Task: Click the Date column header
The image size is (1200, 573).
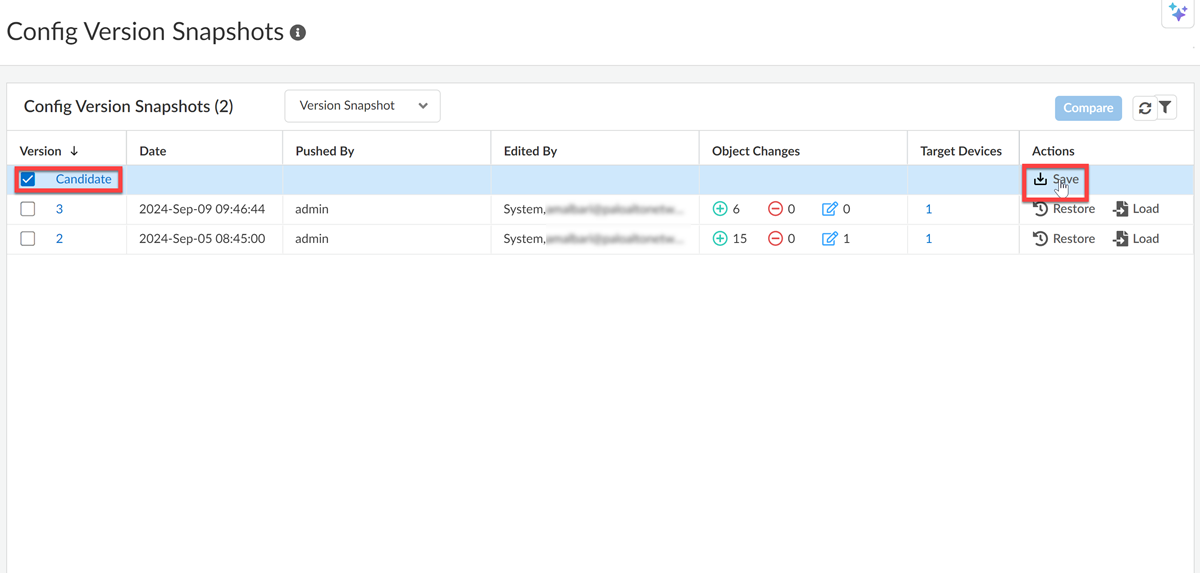Action: [x=153, y=151]
